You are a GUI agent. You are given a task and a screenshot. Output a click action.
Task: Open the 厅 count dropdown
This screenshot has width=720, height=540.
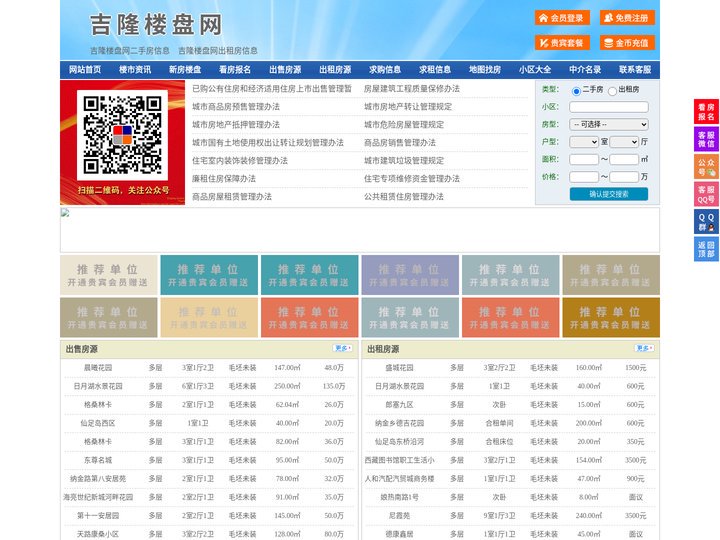coord(624,142)
